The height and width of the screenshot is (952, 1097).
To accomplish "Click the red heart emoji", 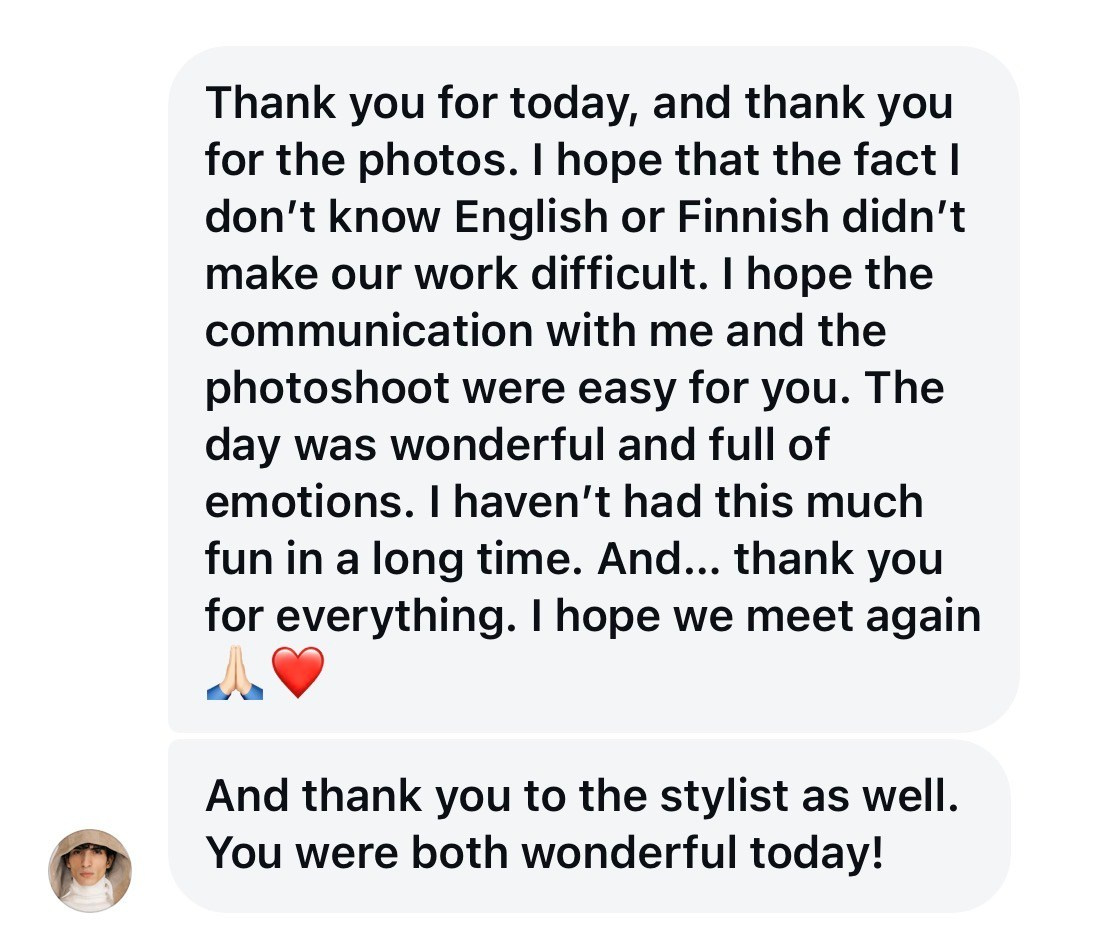I will [x=298, y=672].
